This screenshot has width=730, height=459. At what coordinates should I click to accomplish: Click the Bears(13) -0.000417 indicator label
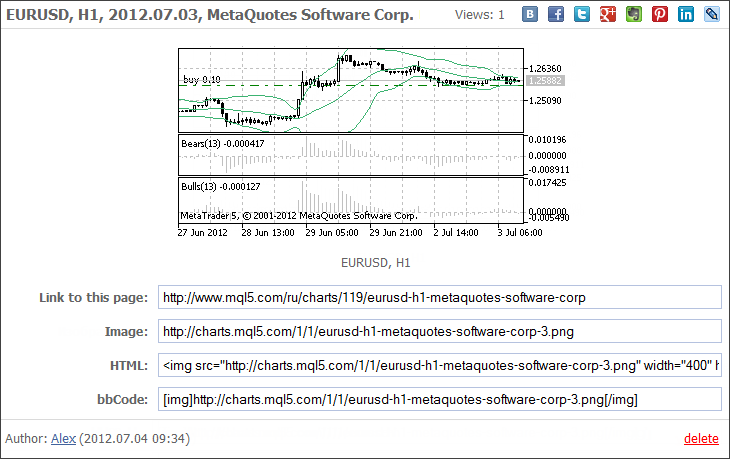pyautogui.click(x=223, y=143)
